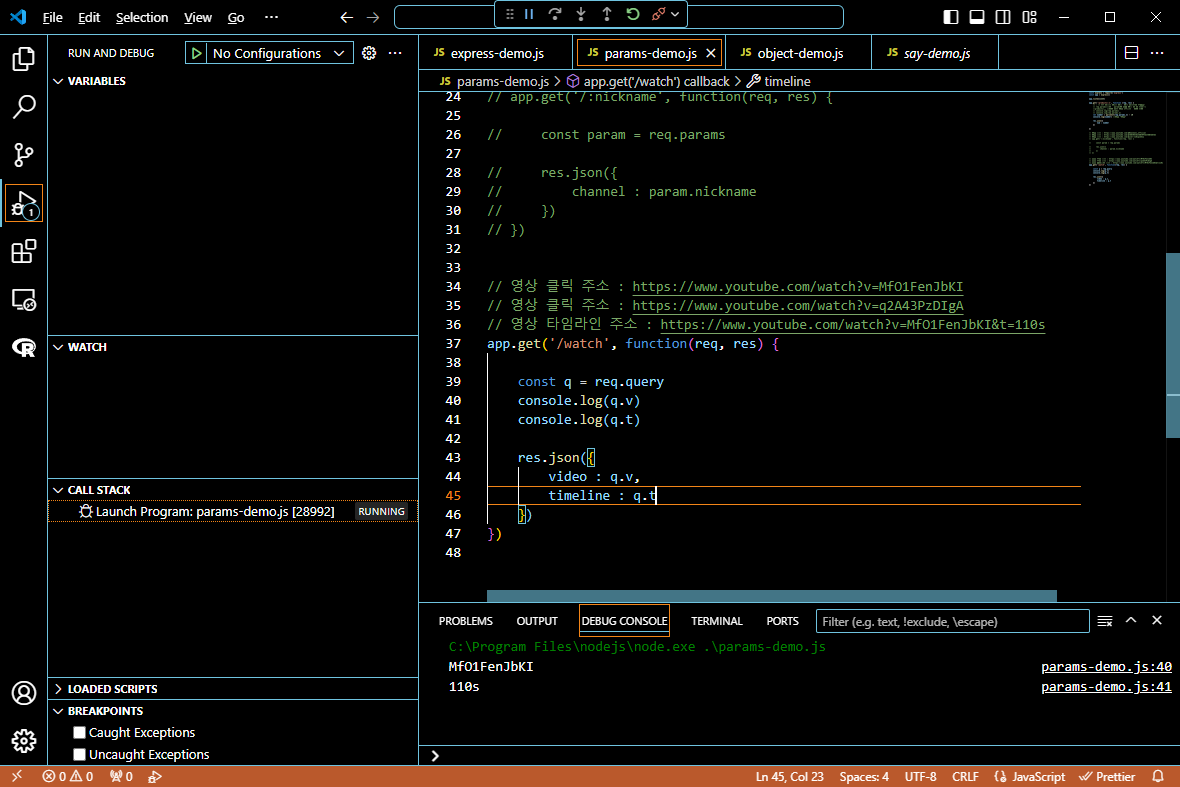Open the Customize Layout icon

(1029, 17)
